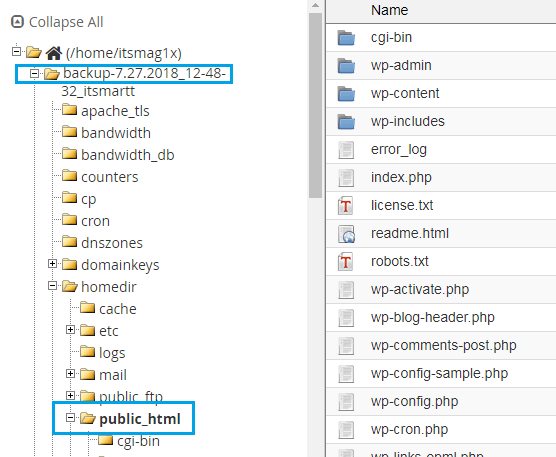Expand the domainkeys folder node
This screenshot has width=556, height=457.
point(52,264)
